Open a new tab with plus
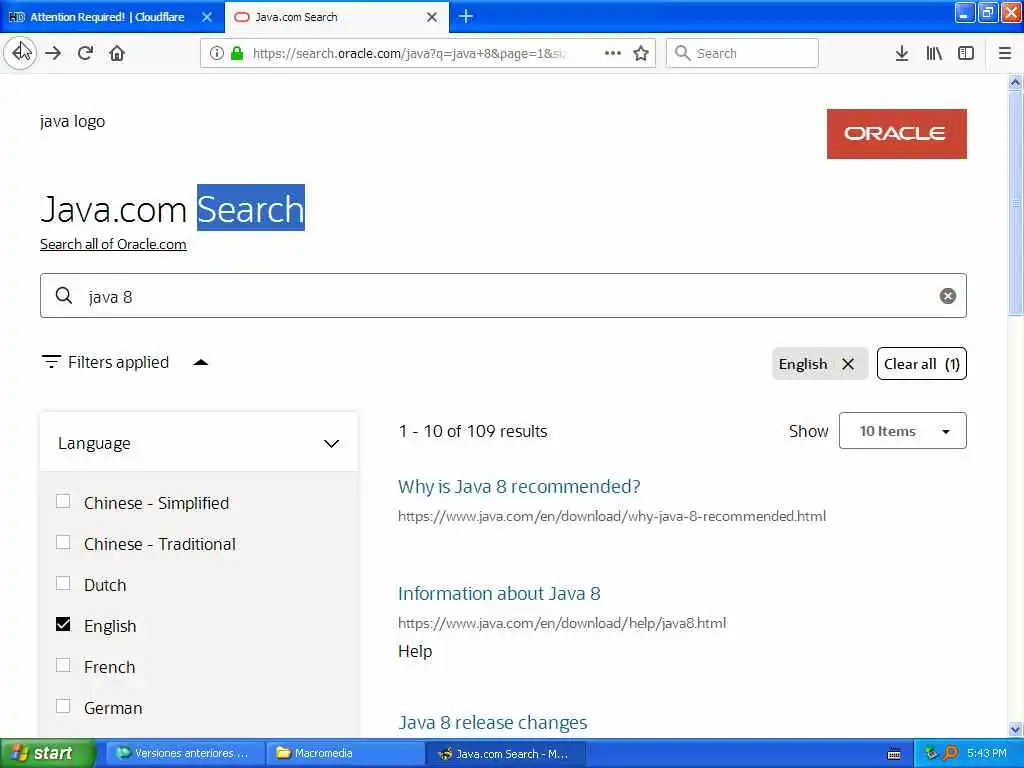Screen dimensions: 1024x768 tap(466, 16)
